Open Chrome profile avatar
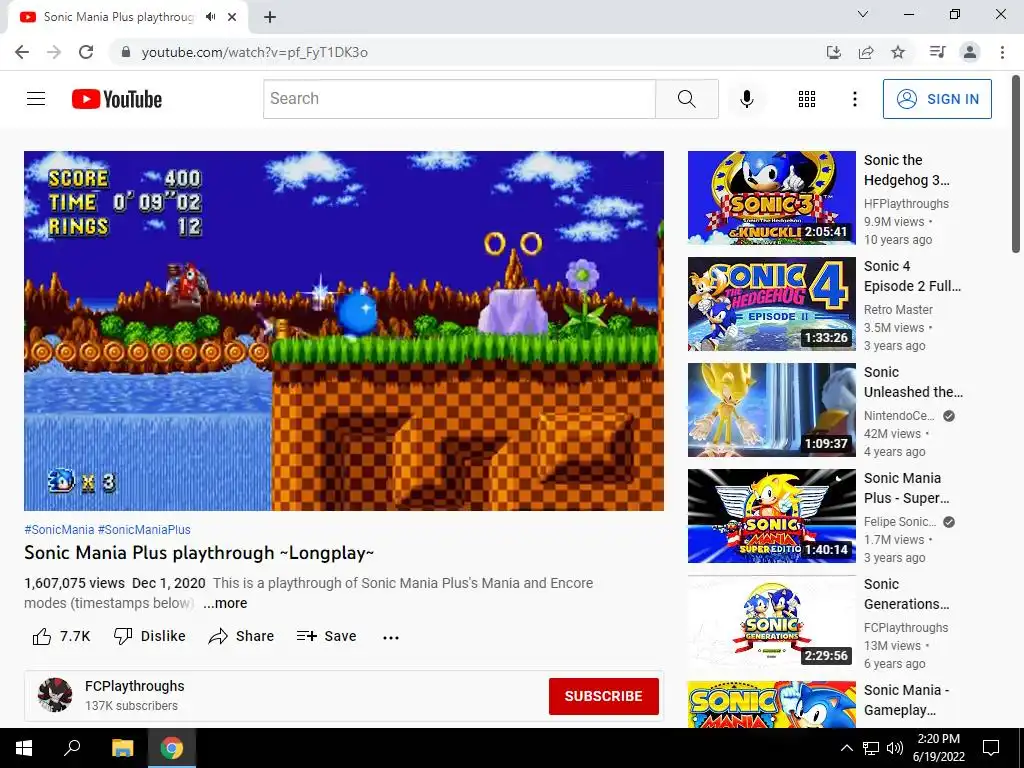Viewport: 1024px width, 768px height. point(970,52)
